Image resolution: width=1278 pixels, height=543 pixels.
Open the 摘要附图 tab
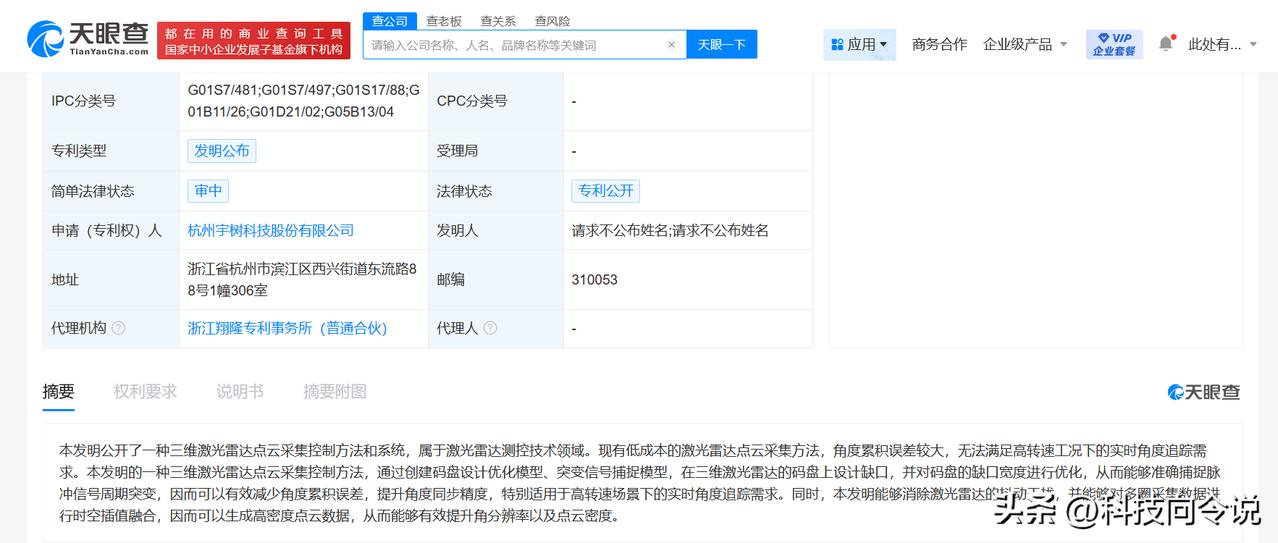tap(335, 391)
